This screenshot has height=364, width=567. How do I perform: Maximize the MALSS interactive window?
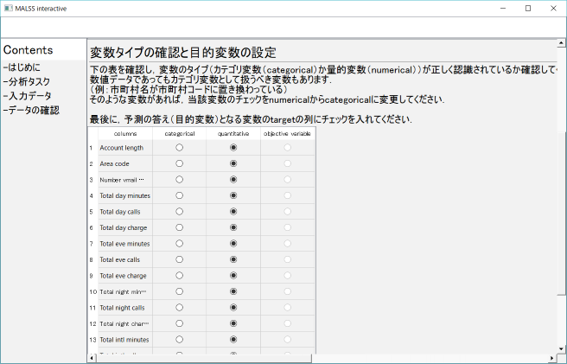[x=528, y=8]
